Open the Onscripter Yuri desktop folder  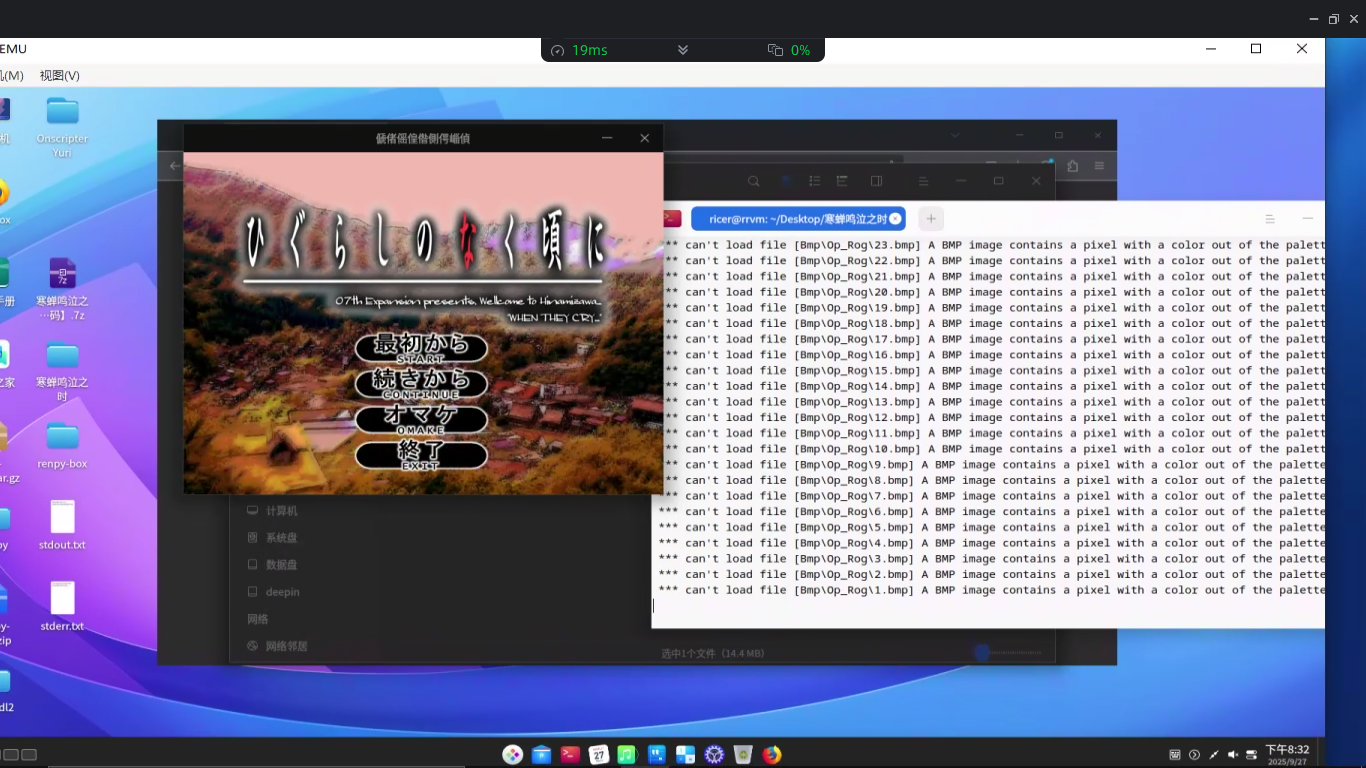coord(62,126)
